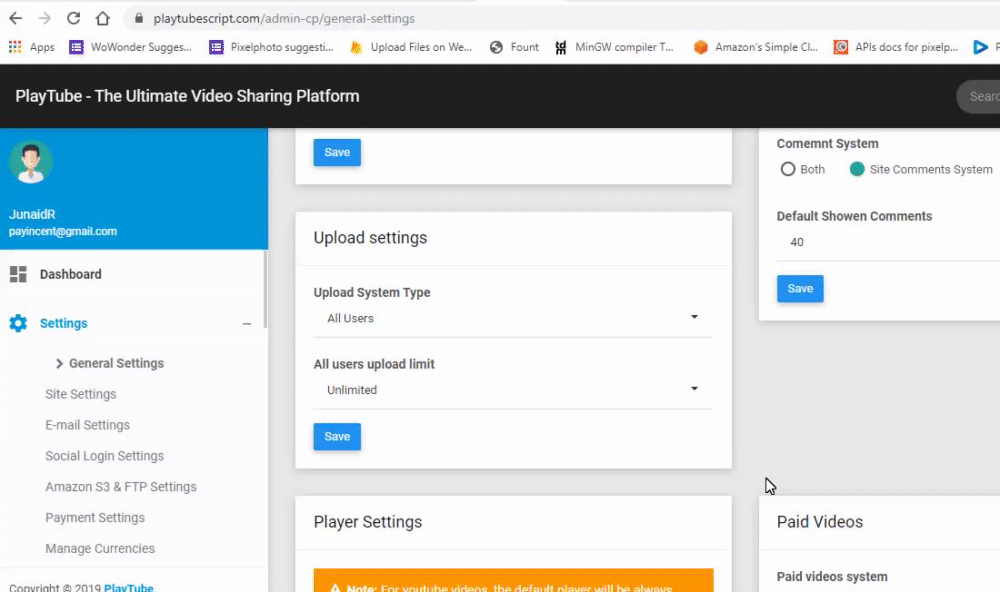The width and height of the screenshot is (1000, 592).
Task: Click the sidebar scrollbar
Action: [265, 288]
